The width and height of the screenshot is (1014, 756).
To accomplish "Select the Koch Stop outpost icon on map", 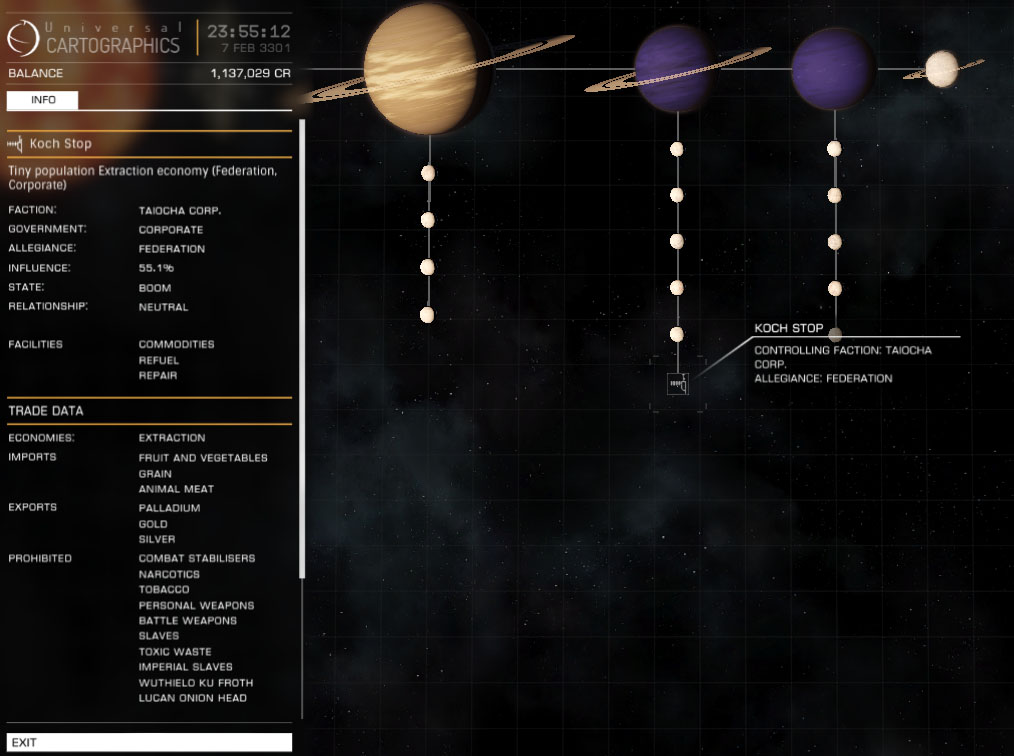I will click(x=677, y=383).
